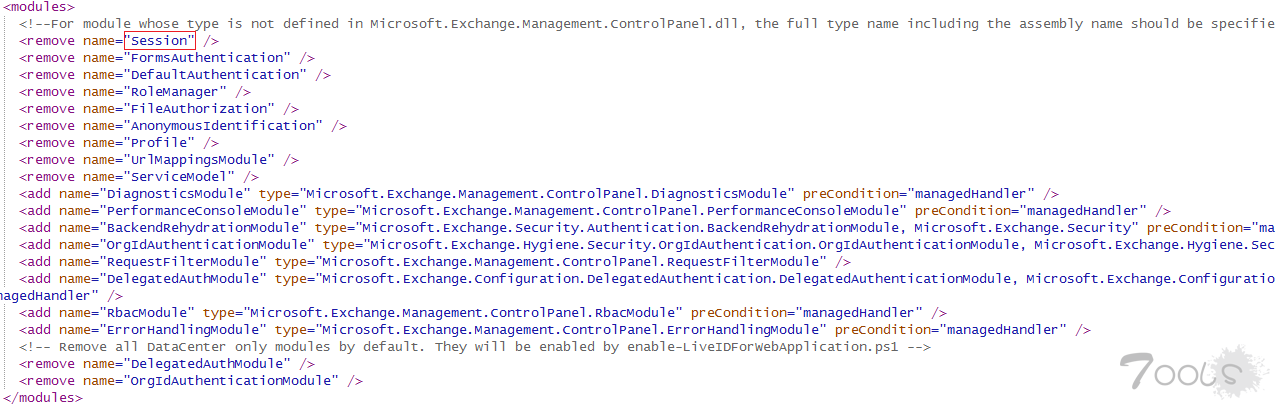The height and width of the screenshot is (405, 1275).
Task: Click "FileAuthorization" in the remove line
Action: click(x=199, y=109)
